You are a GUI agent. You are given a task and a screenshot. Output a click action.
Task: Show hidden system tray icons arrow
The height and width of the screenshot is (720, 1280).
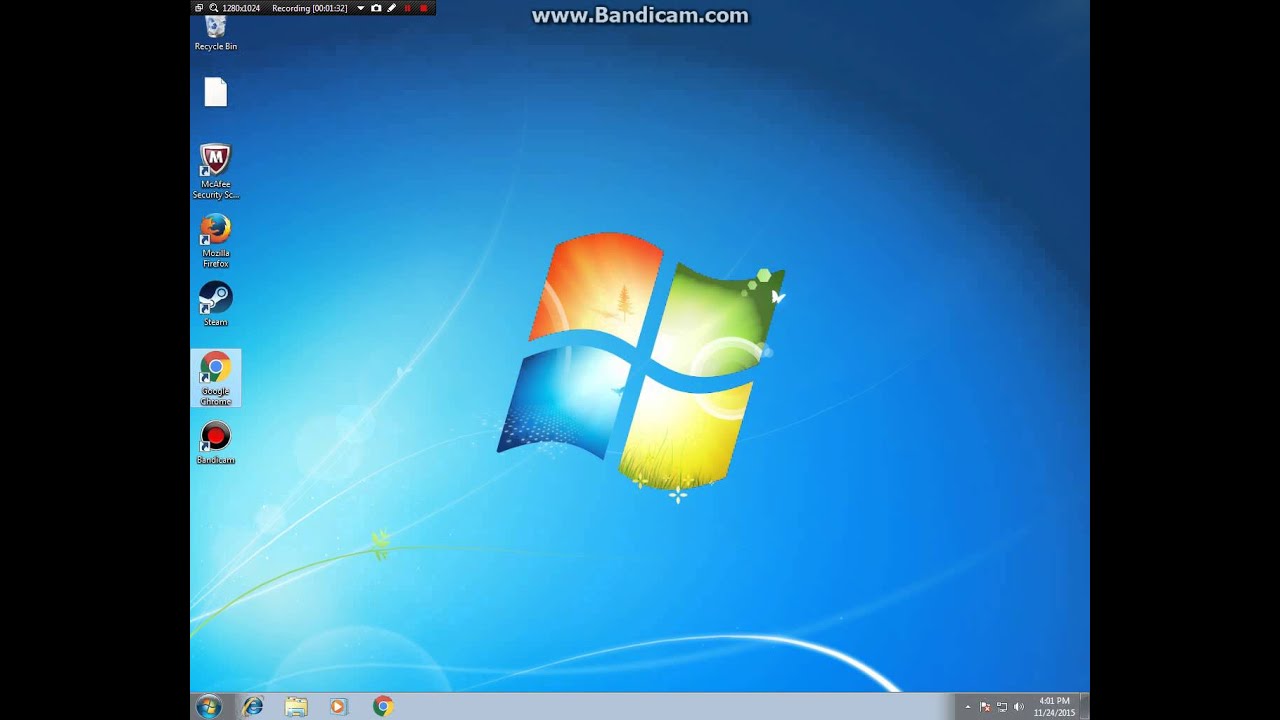coord(967,707)
